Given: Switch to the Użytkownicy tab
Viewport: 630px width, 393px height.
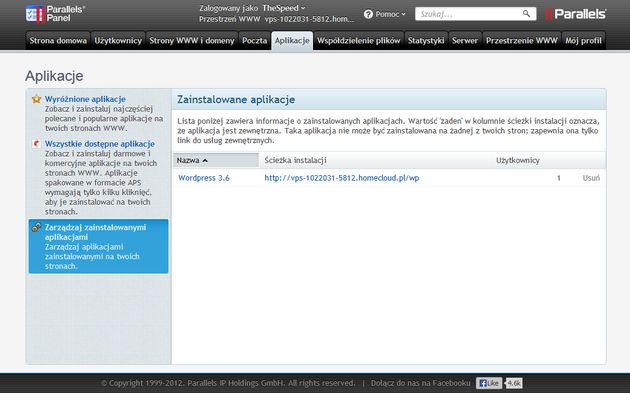Looking at the screenshot, I should 118,41.
